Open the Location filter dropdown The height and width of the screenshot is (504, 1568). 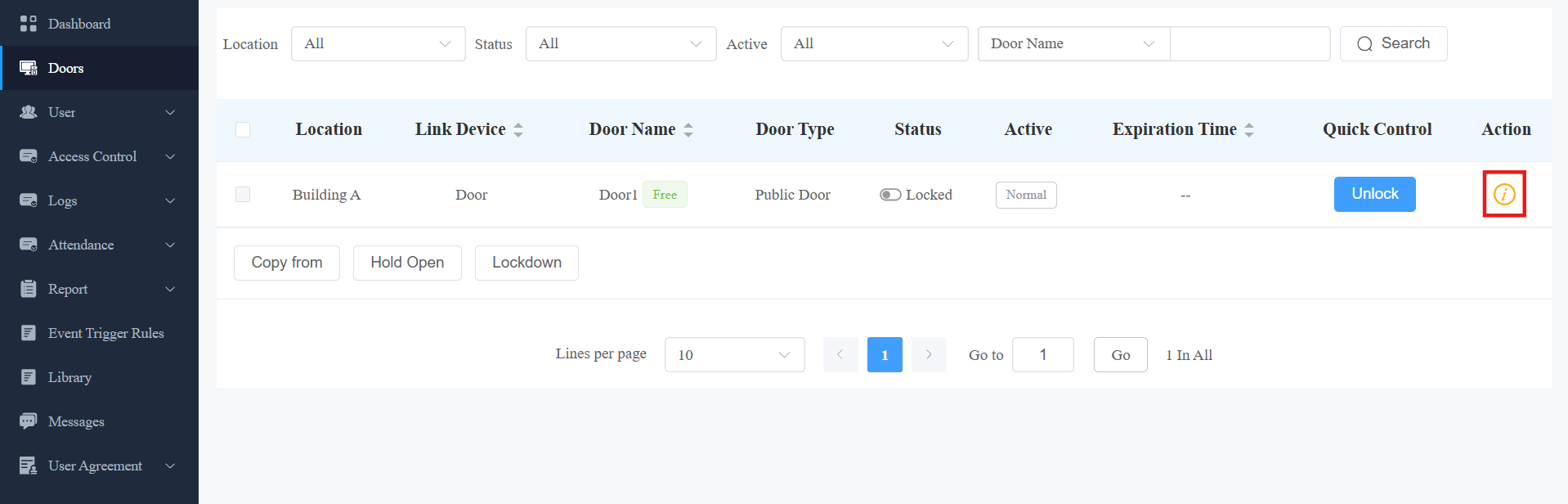click(x=379, y=43)
